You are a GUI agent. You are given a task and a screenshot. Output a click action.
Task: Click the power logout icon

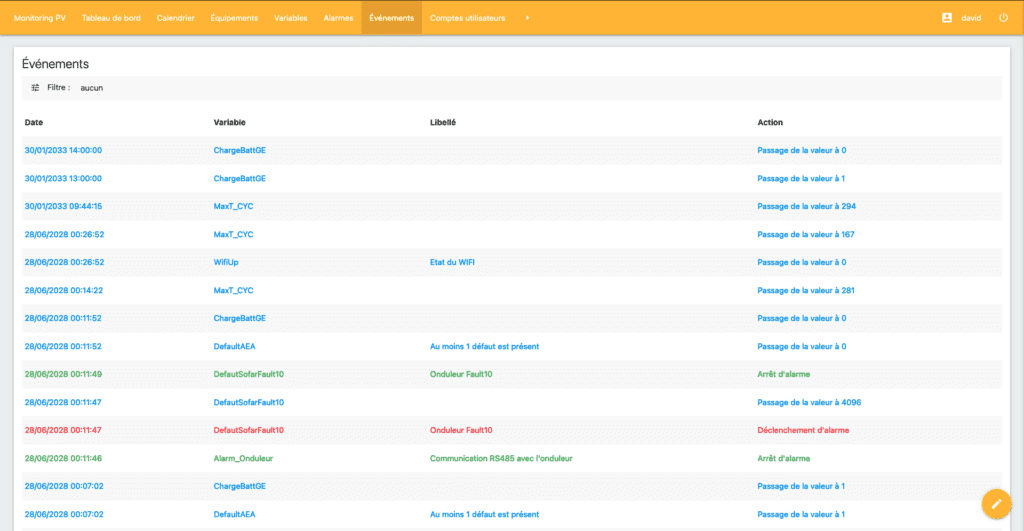pyautogui.click(x=1003, y=18)
